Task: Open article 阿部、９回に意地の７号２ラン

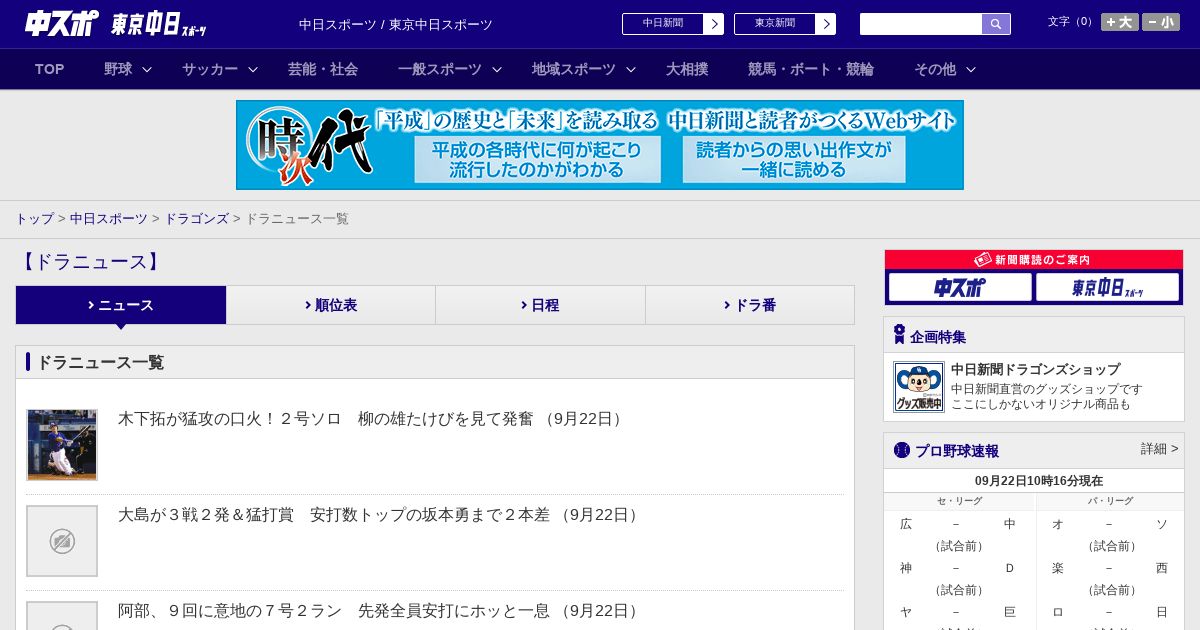Action: [379, 611]
